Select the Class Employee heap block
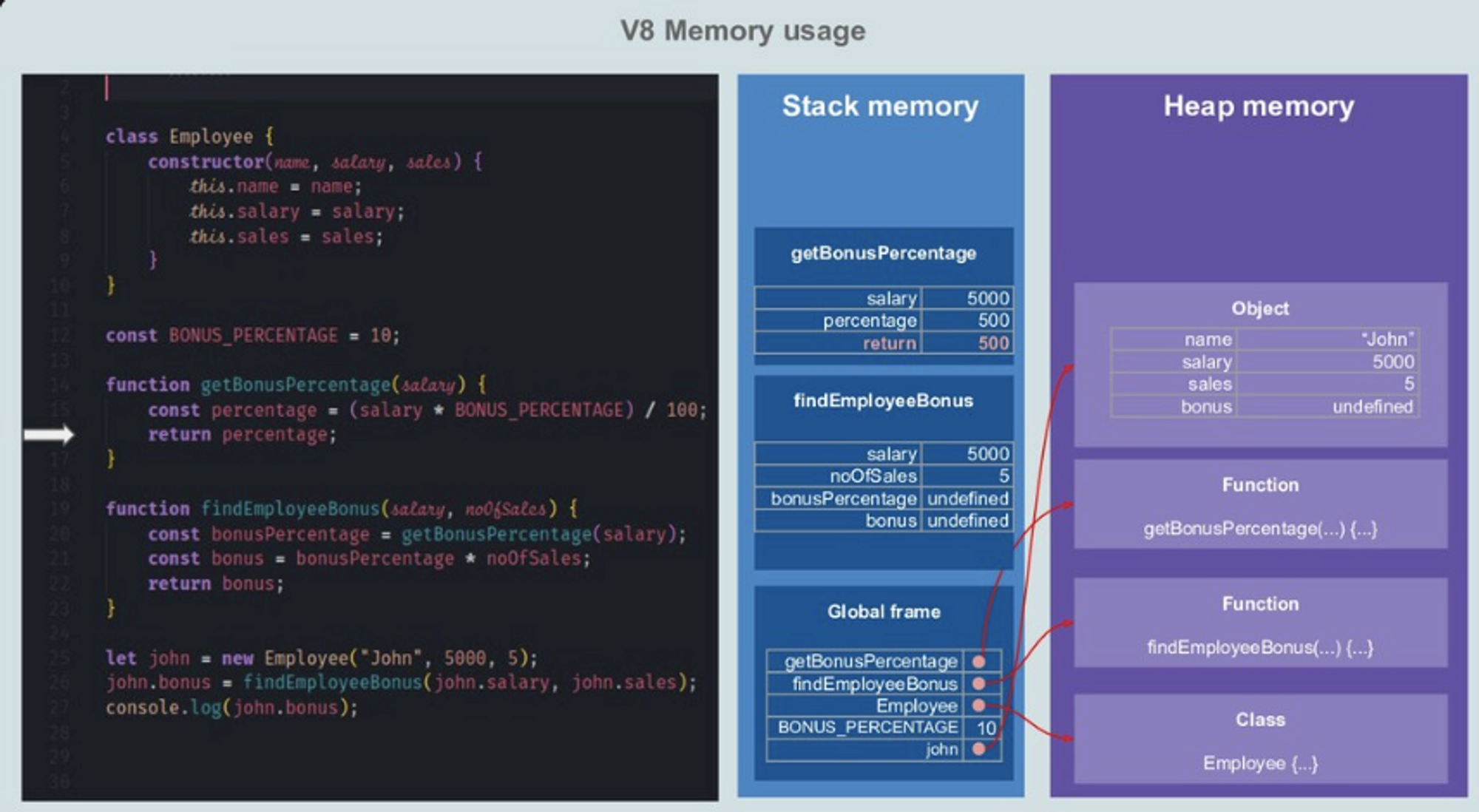The height and width of the screenshot is (812, 1479). (x=1259, y=740)
